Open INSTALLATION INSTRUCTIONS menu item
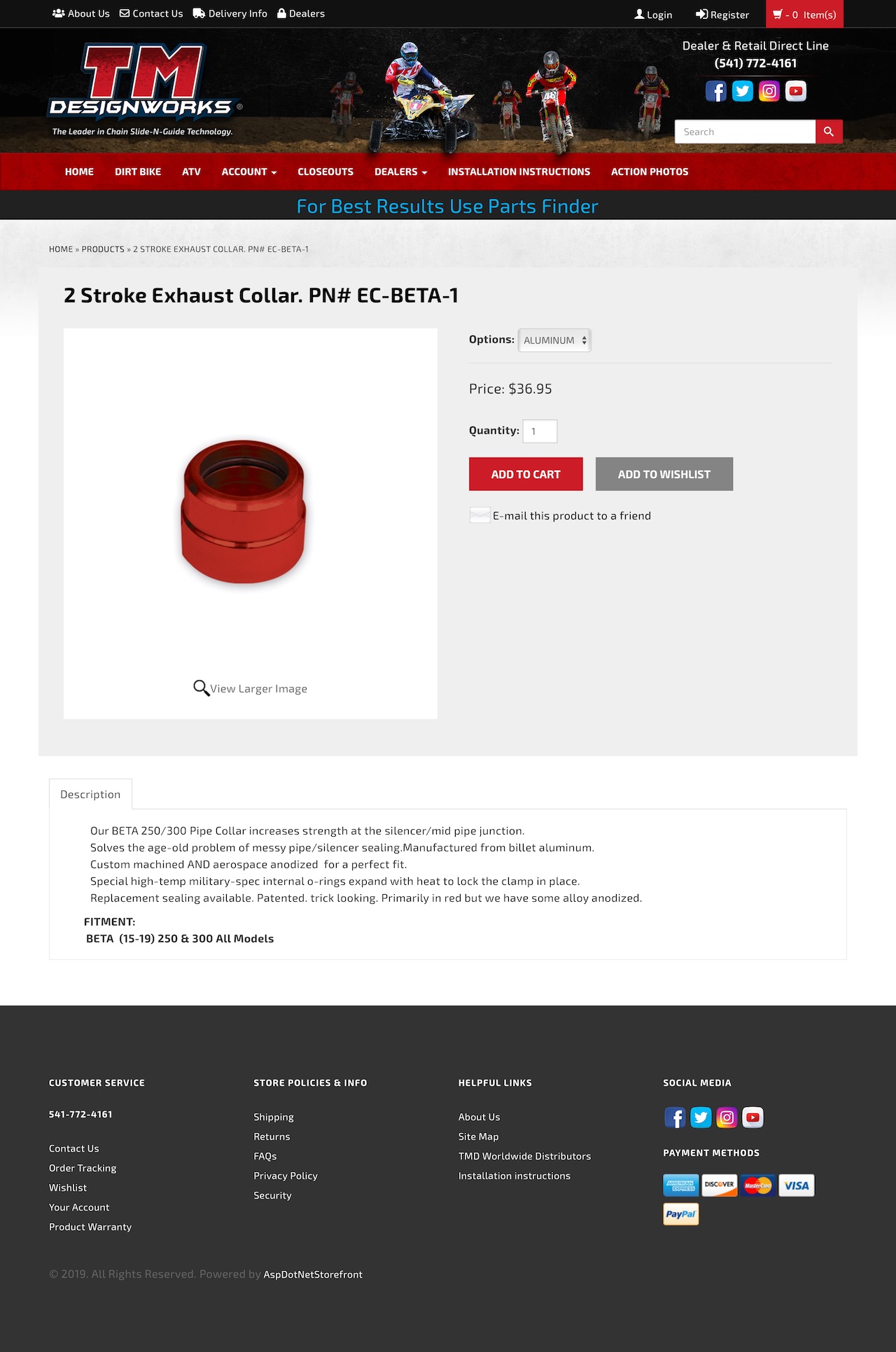The height and width of the screenshot is (1352, 896). coord(519,172)
